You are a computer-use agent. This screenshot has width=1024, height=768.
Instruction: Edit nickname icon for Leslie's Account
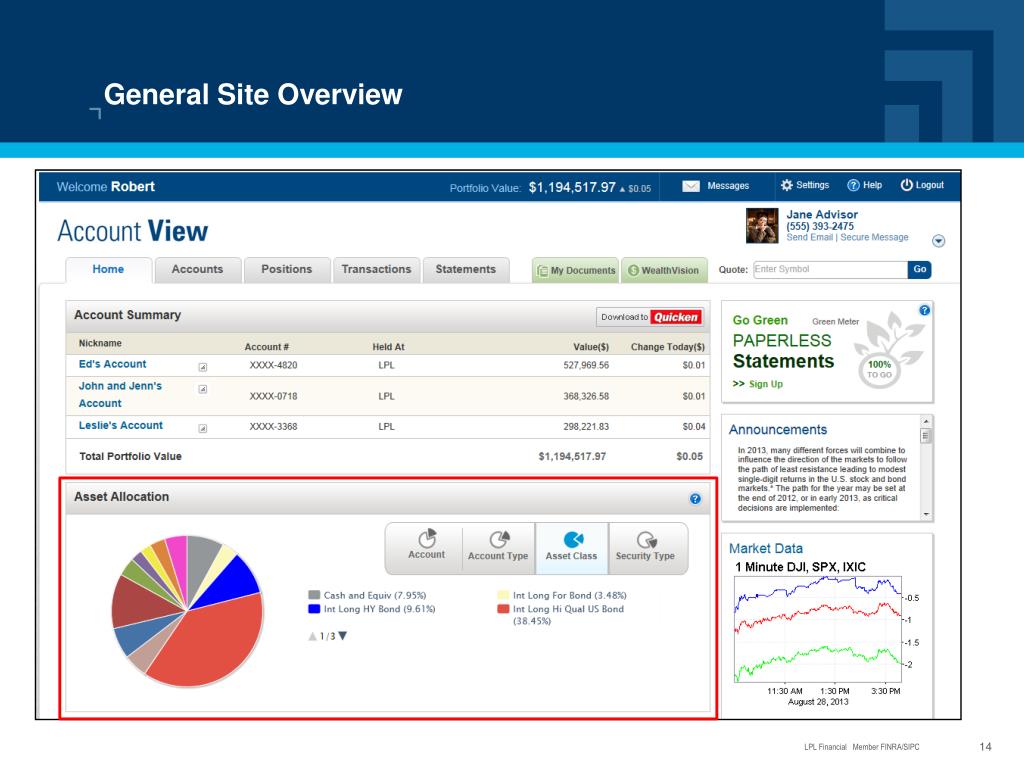(203, 428)
